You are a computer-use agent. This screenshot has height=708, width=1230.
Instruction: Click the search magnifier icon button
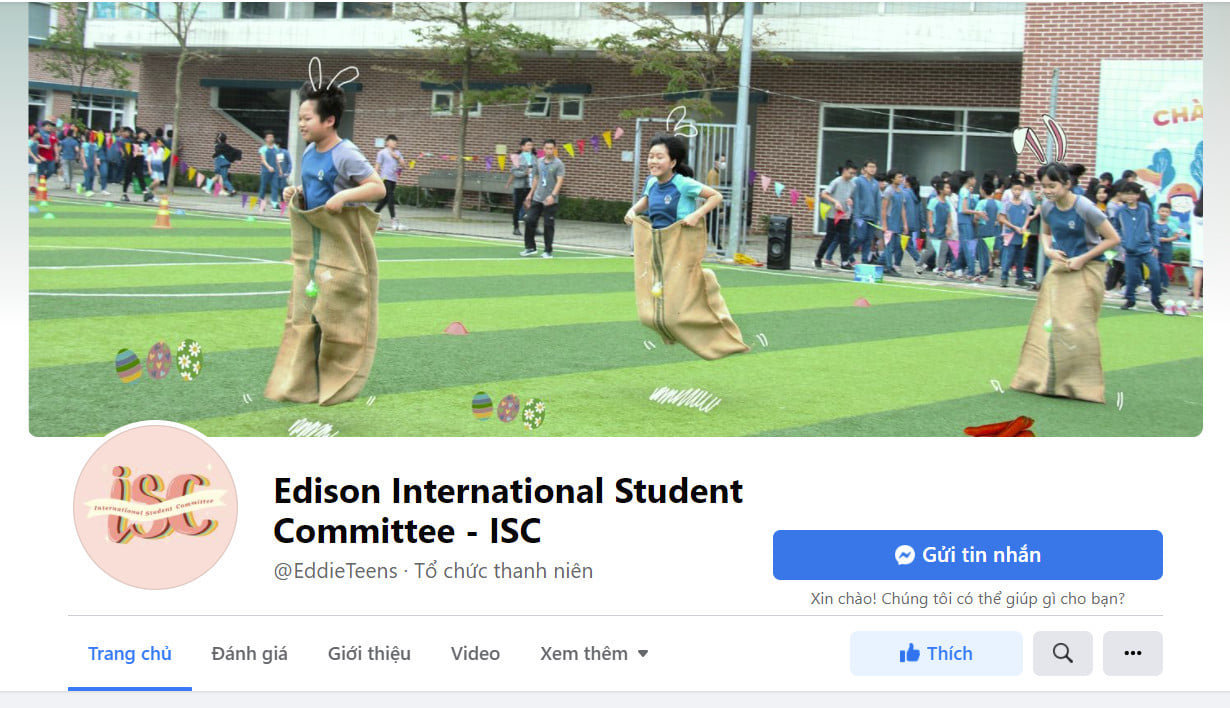pyautogui.click(x=1062, y=653)
